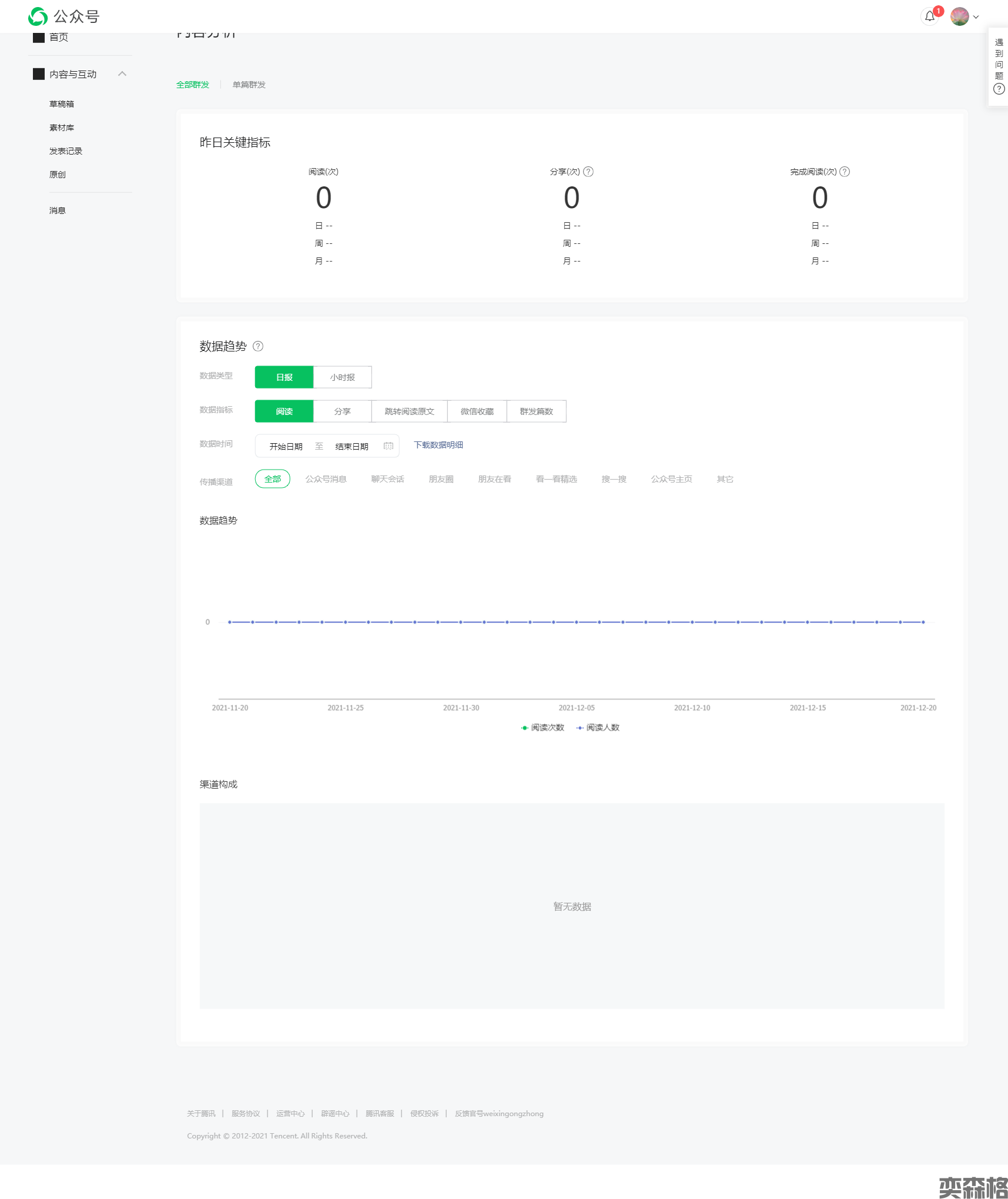Click help icon next to 分享(次)
The image size is (1008, 1199).
click(588, 172)
